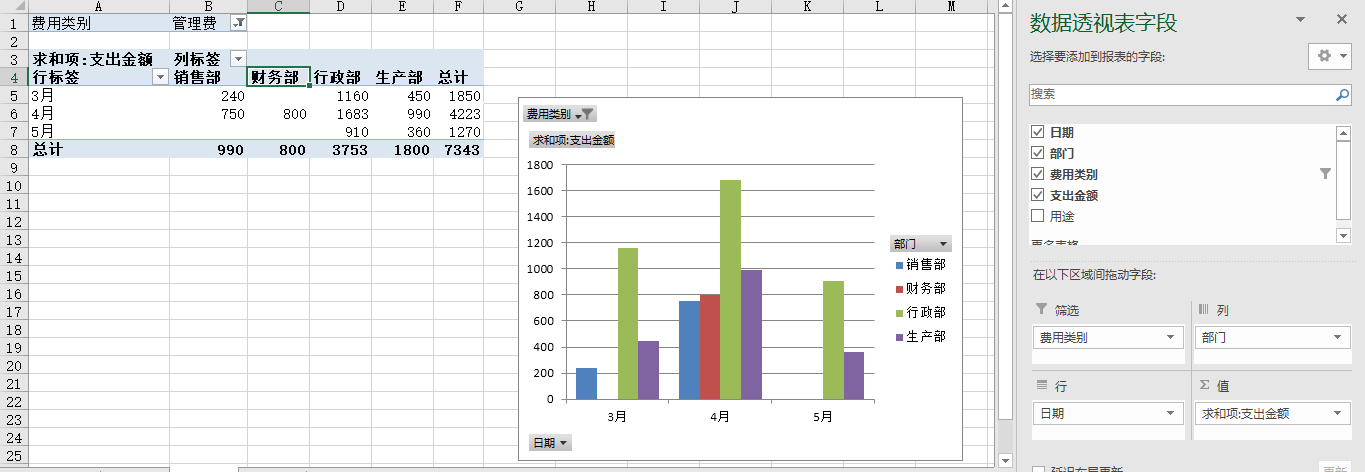Click the 求和项:支出金额 chart field button
The width and height of the screenshot is (1365, 472).
tap(572, 141)
